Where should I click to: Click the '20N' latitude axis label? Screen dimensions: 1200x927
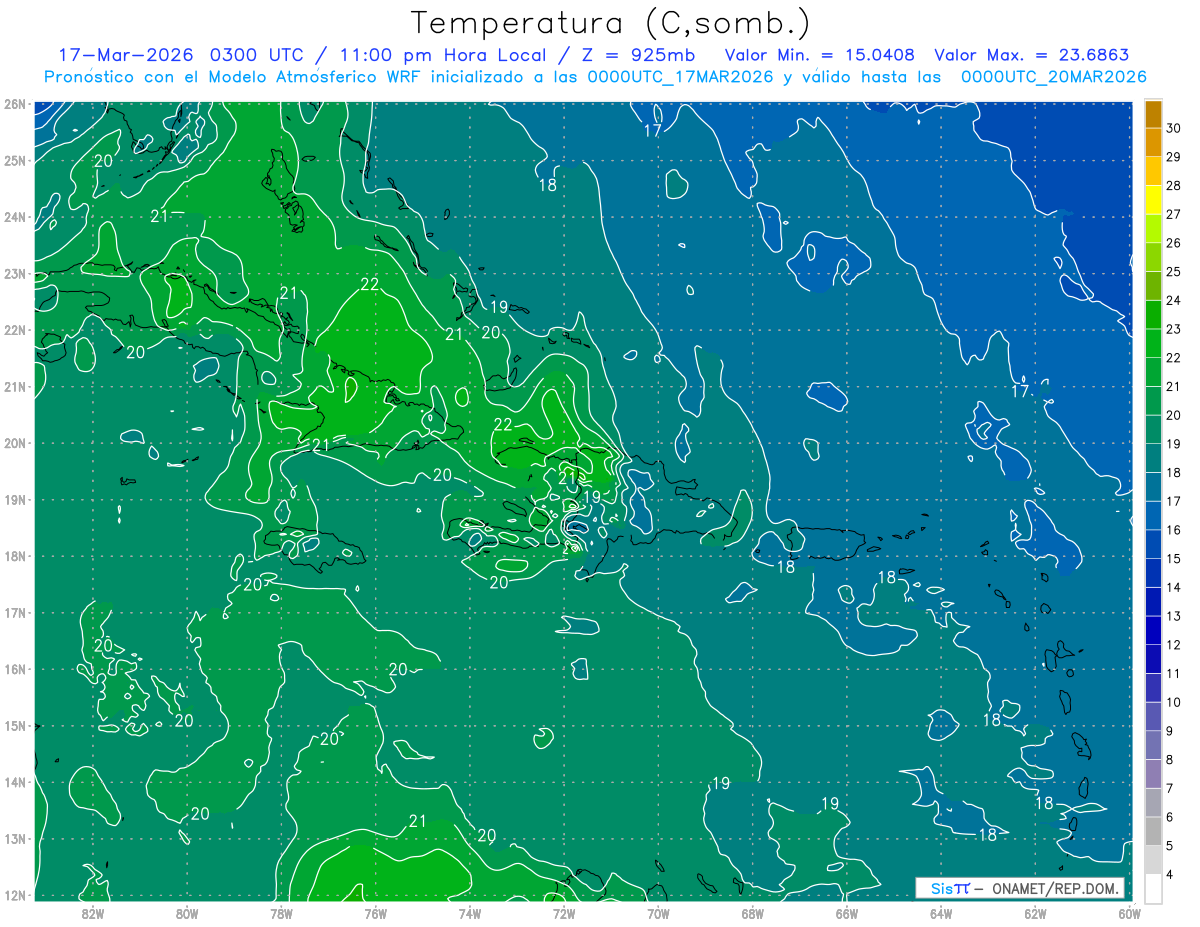point(14,443)
